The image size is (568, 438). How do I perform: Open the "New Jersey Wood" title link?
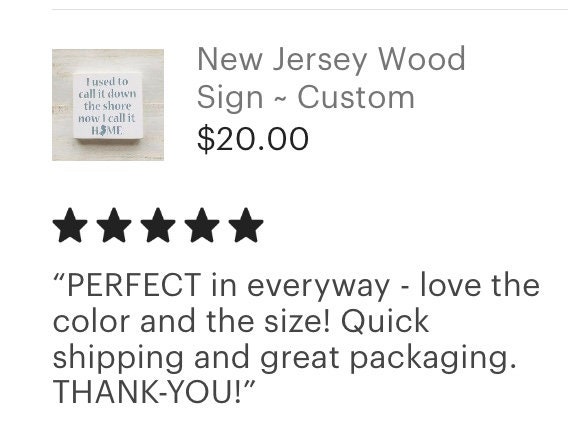point(331,59)
